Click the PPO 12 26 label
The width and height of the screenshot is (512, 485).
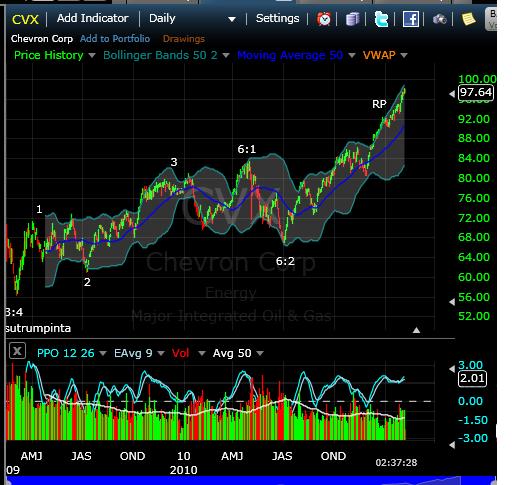coord(66,353)
